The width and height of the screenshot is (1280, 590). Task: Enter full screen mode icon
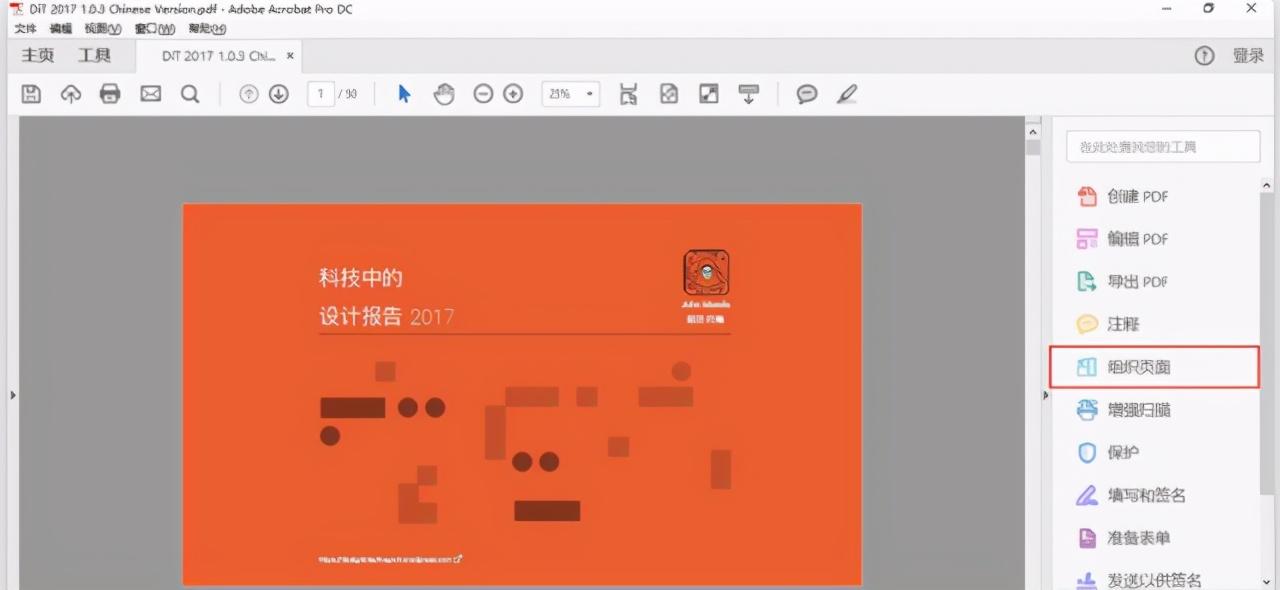point(709,94)
